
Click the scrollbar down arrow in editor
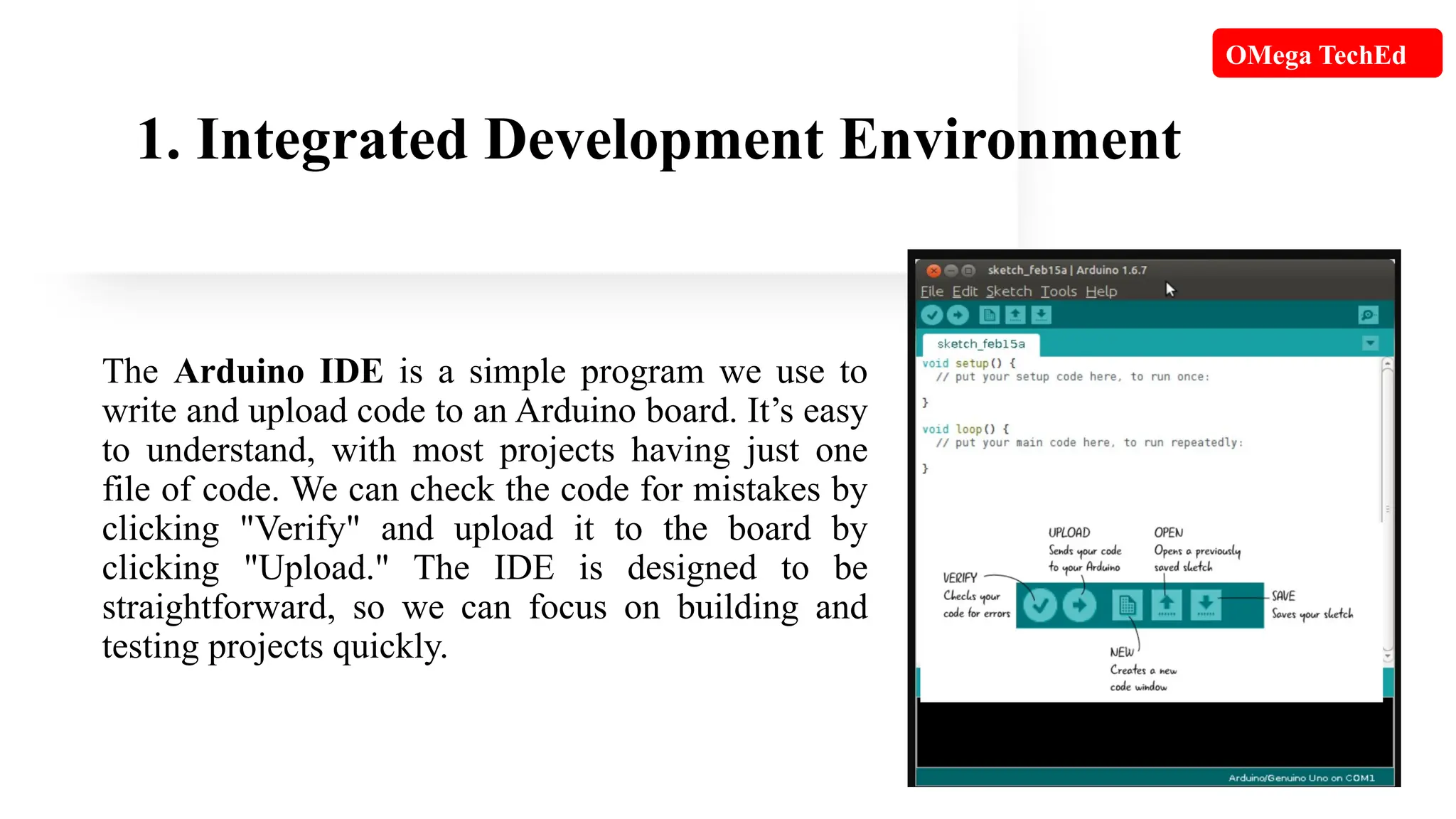(1387, 655)
